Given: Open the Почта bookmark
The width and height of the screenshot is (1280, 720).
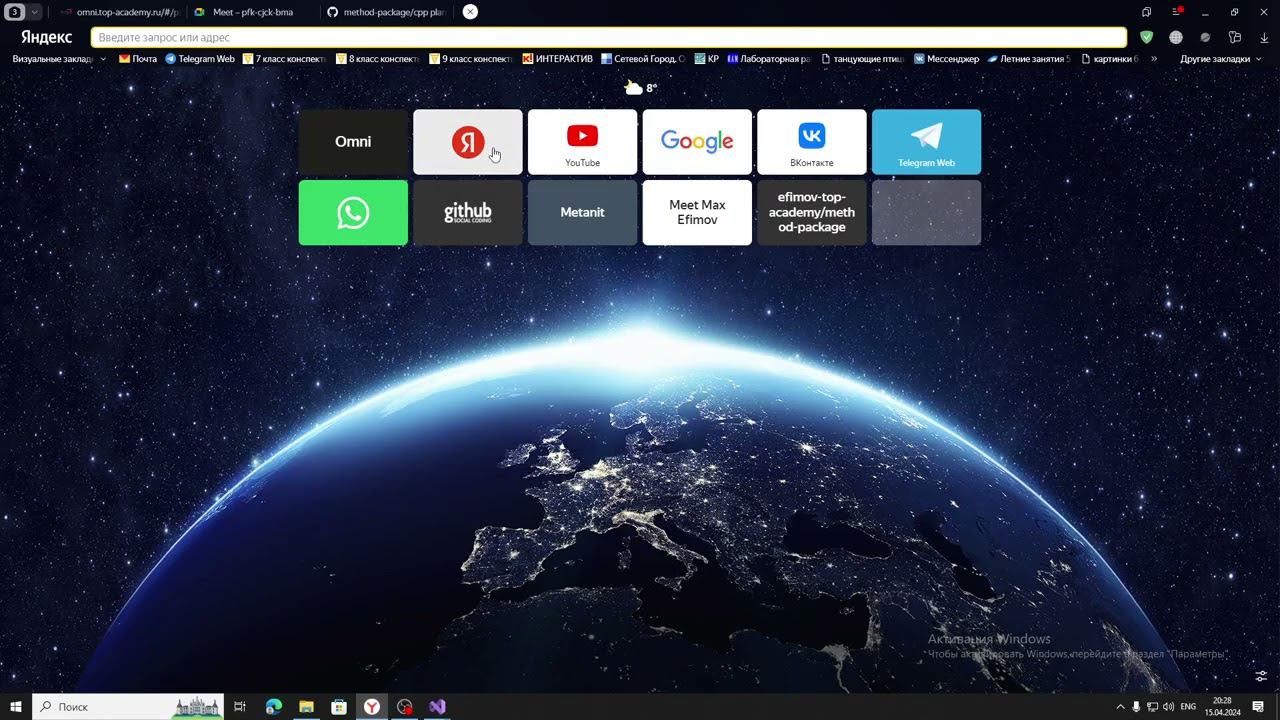Looking at the screenshot, I should (138, 59).
